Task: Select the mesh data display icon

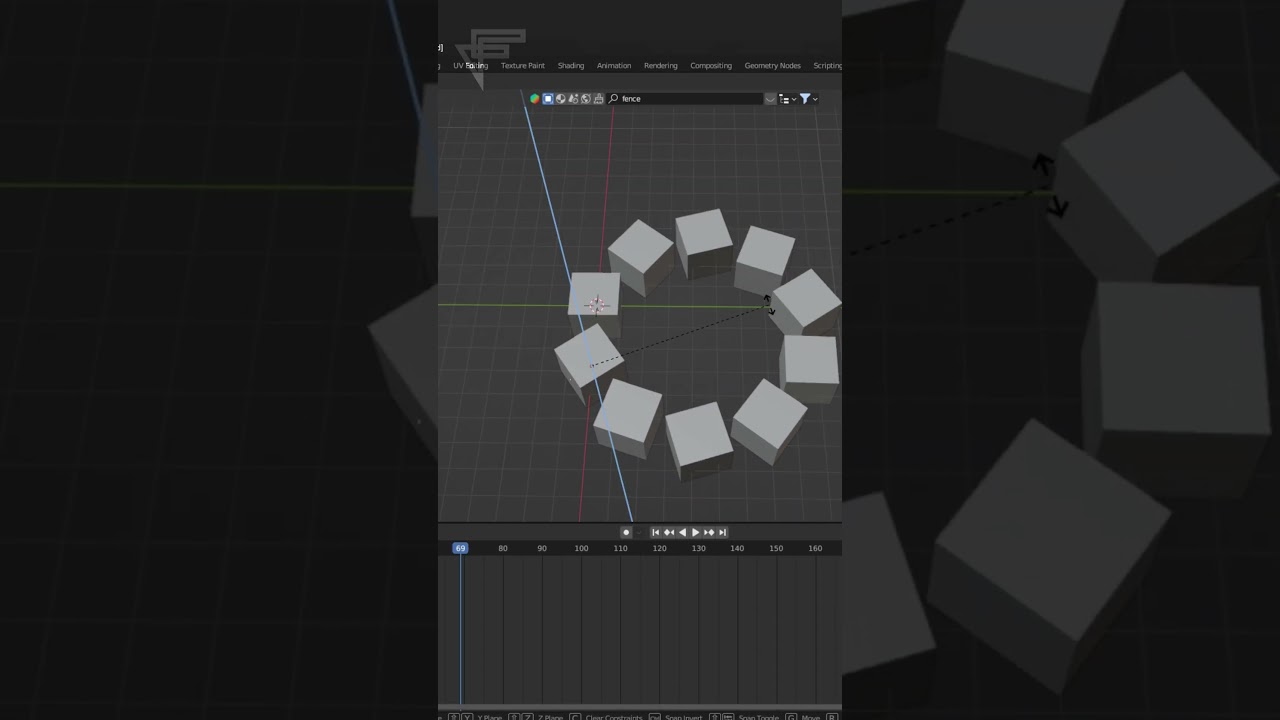Action: coord(573,99)
